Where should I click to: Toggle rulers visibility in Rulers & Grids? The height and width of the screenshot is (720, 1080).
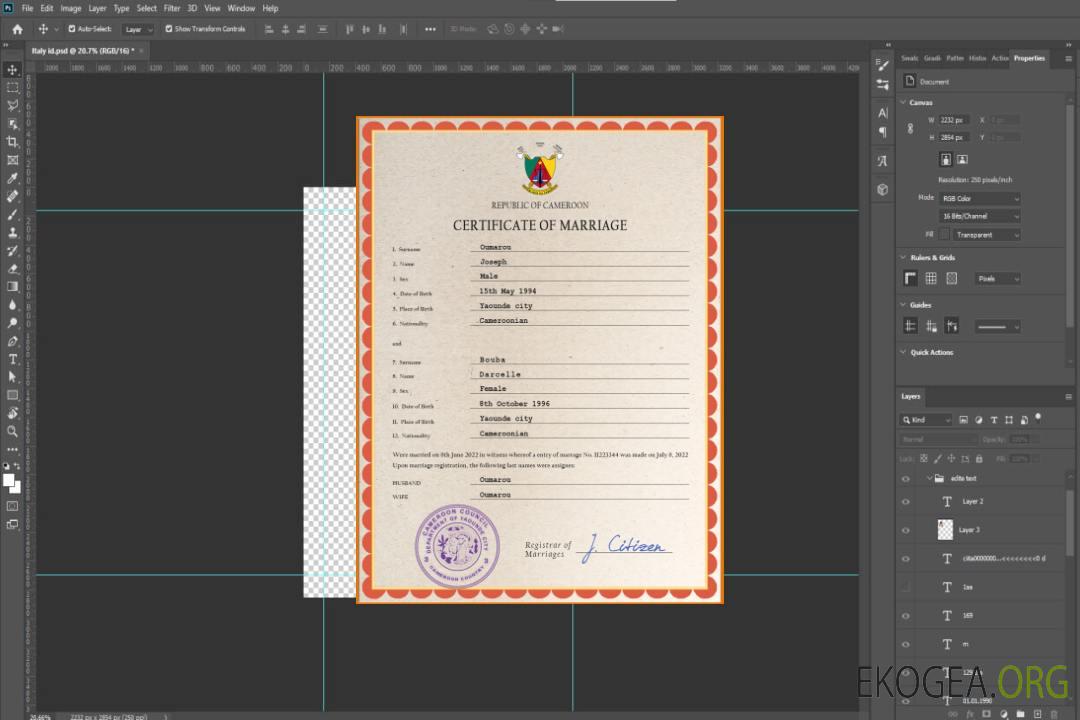[911, 278]
